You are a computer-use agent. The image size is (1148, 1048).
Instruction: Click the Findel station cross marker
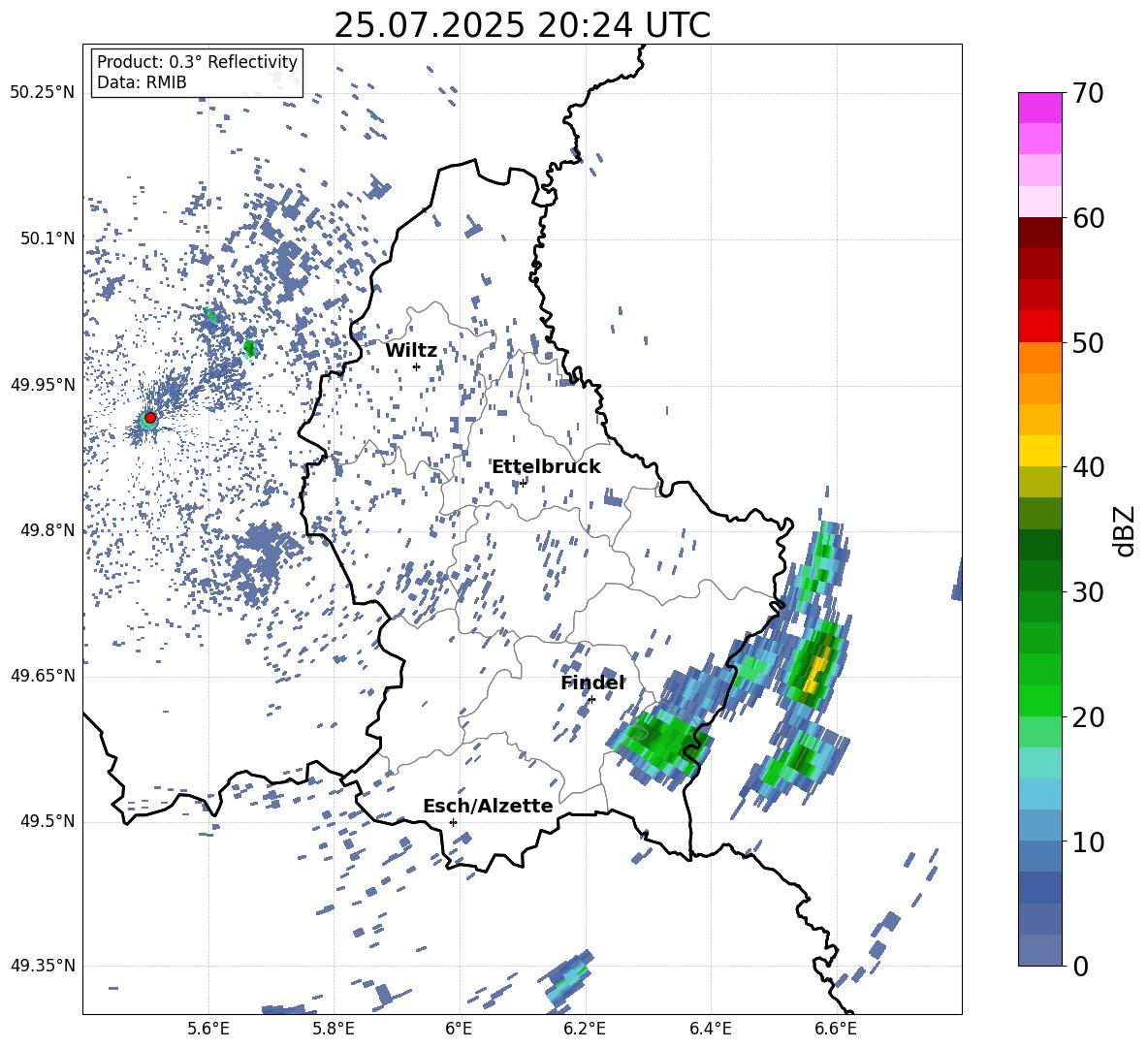click(591, 699)
